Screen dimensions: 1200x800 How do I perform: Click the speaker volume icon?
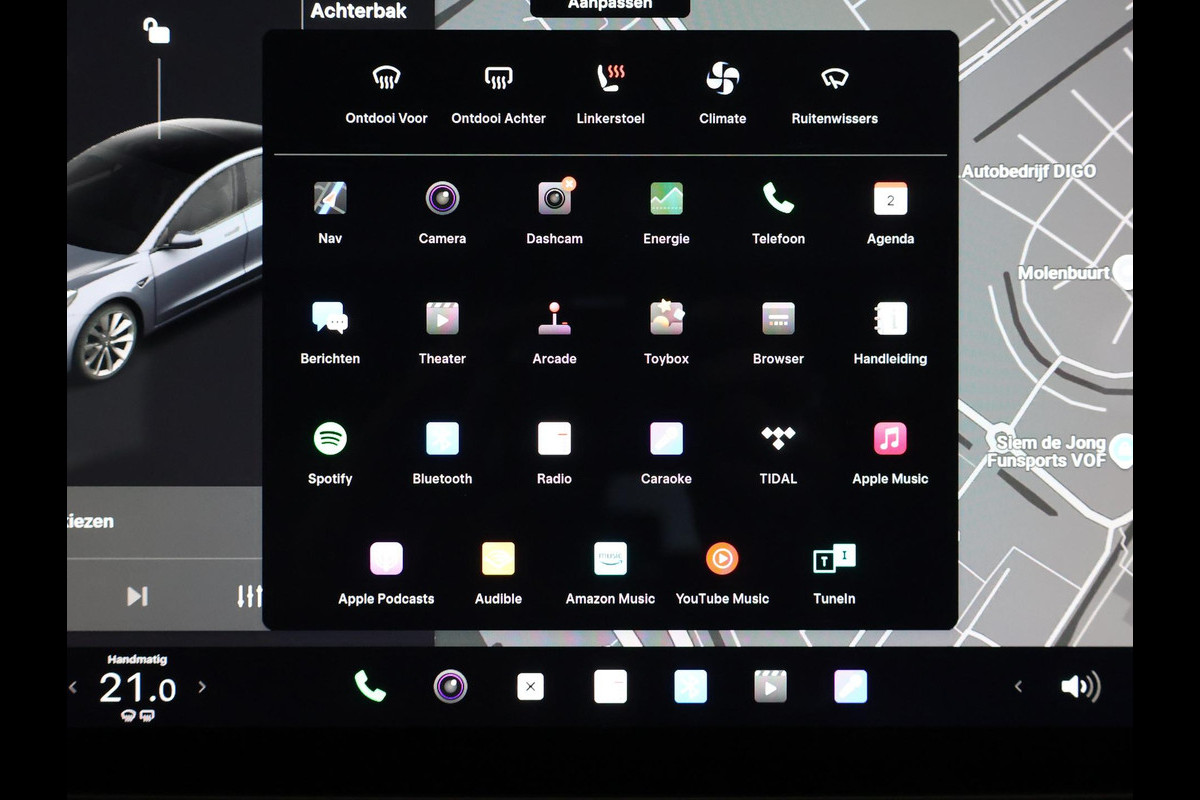[1080, 686]
